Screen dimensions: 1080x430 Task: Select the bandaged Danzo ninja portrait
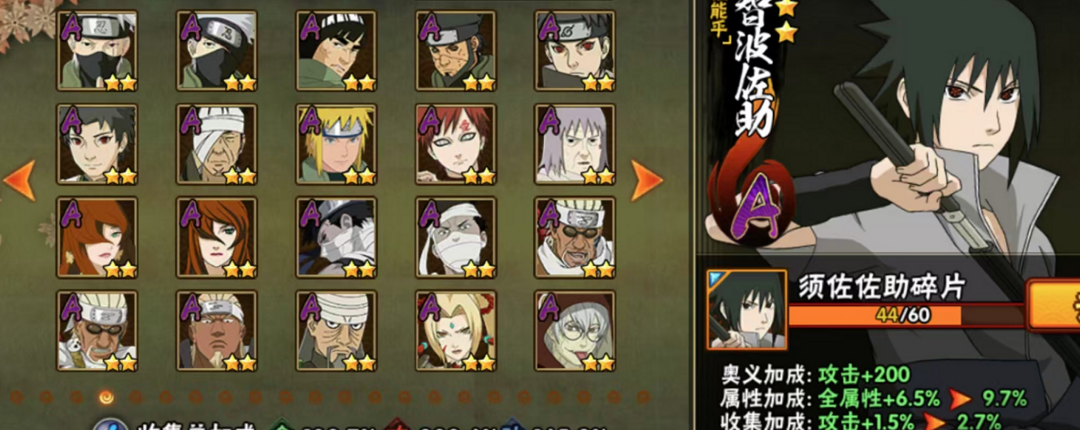[216, 143]
